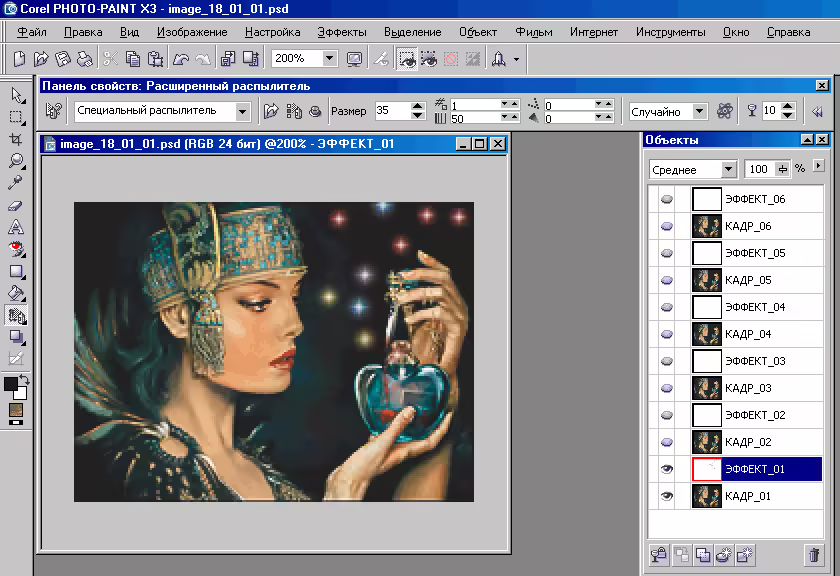Open the 200% zoom level dropdown
Screen dimensions: 840x576
330,58
